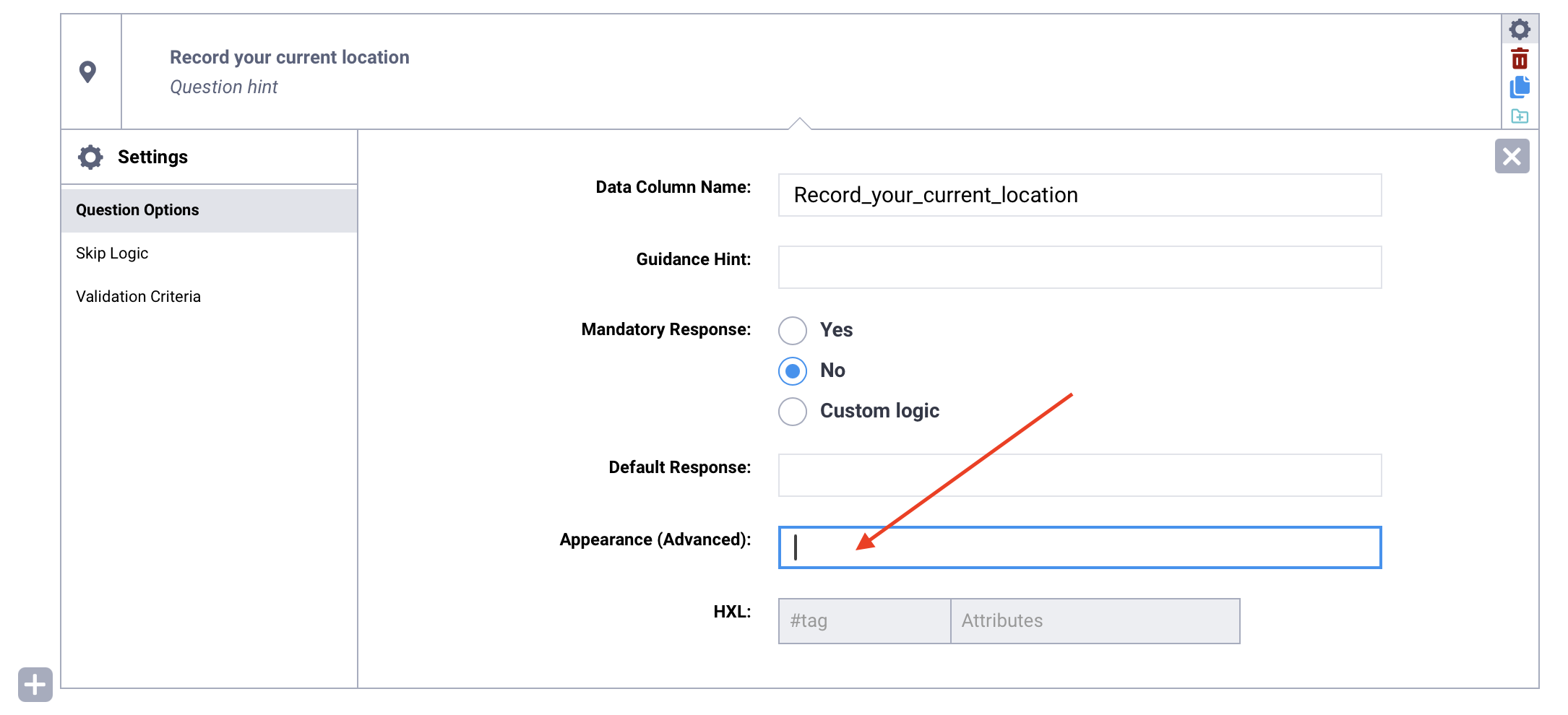Set Mandatory Response to Yes
The image size is (1568, 715).
coord(792,330)
